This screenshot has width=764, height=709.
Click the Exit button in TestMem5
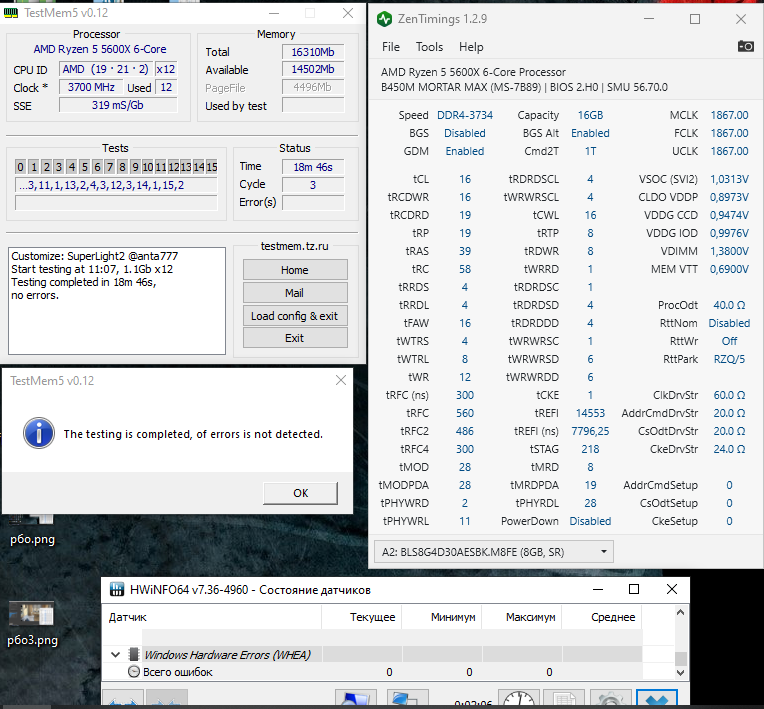coord(295,338)
